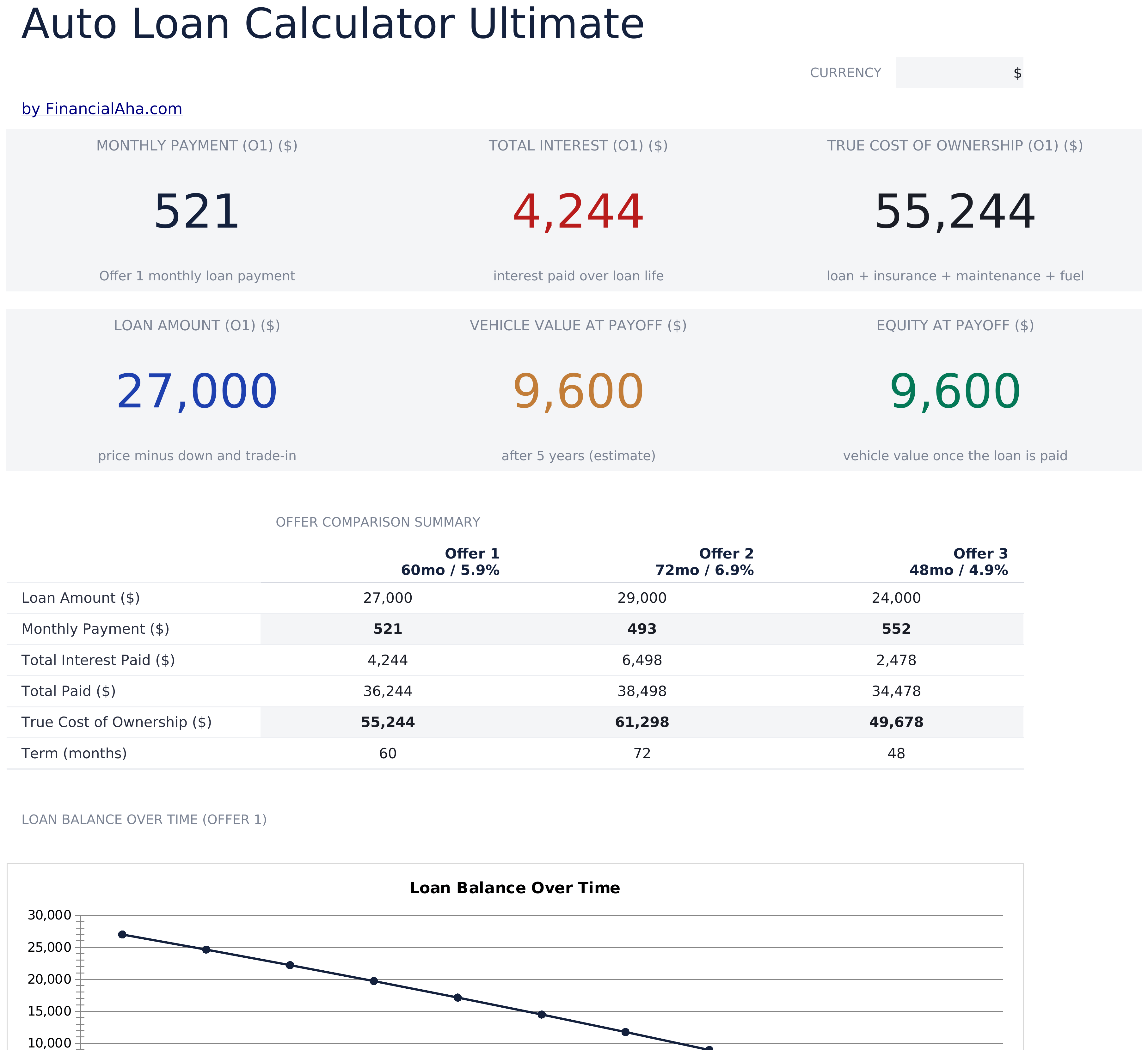Click the green equity value 9,600
The image size is (1148, 1056).
[x=955, y=392]
